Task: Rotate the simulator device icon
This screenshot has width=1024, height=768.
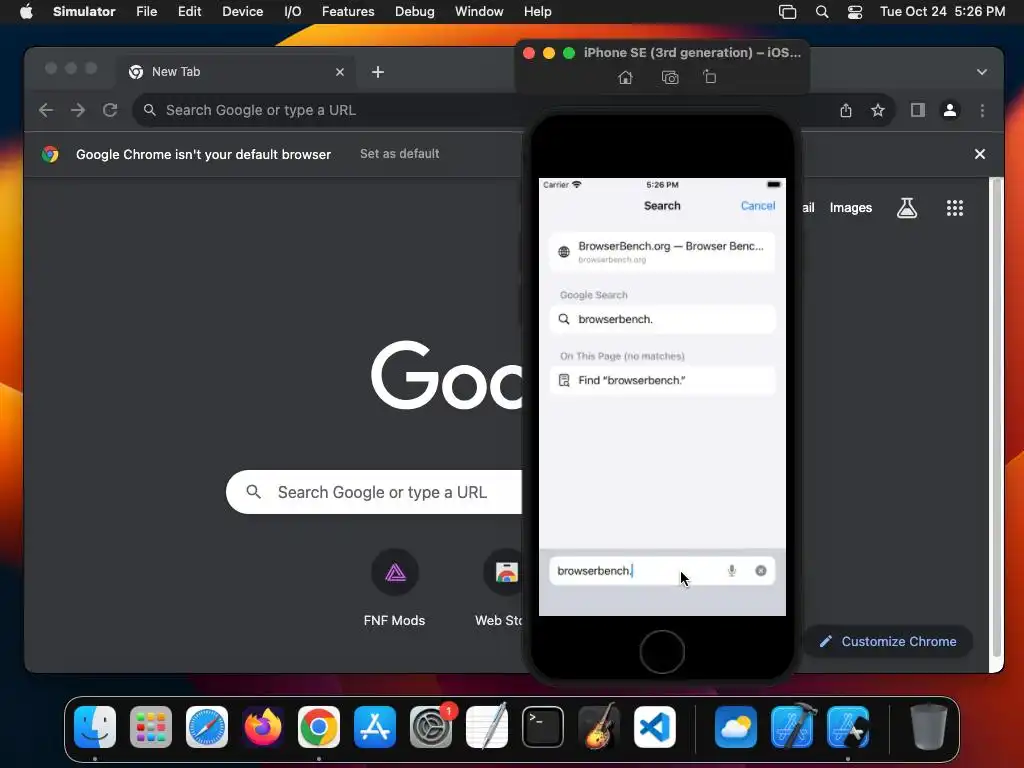Action: point(710,77)
